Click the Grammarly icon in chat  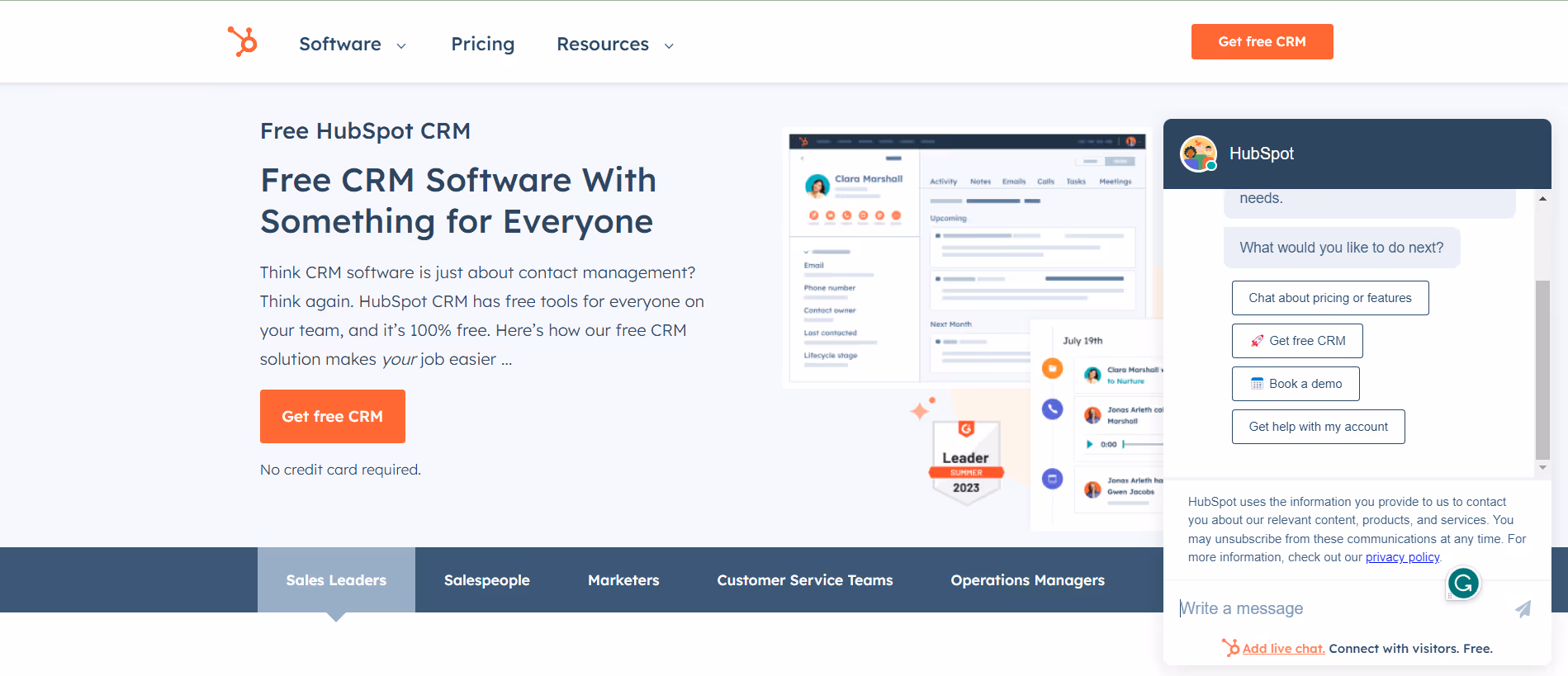(x=1463, y=584)
